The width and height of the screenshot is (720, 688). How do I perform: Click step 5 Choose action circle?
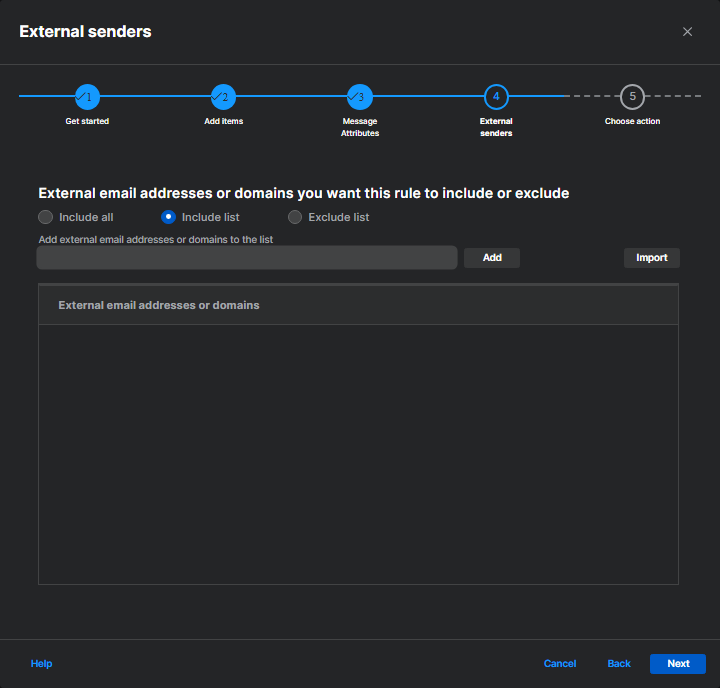pos(632,97)
